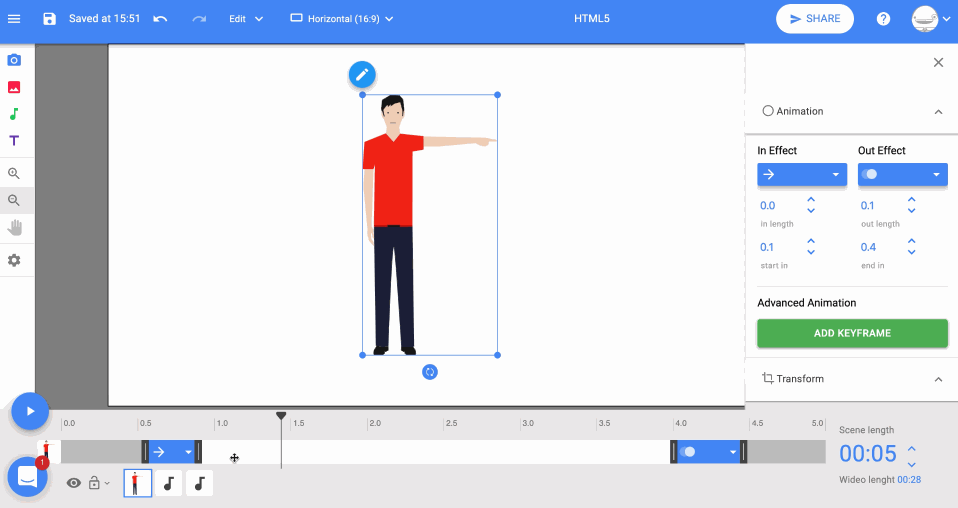Open the hamburger main menu
The width and height of the screenshot is (958, 508).
[x=14, y=19]
